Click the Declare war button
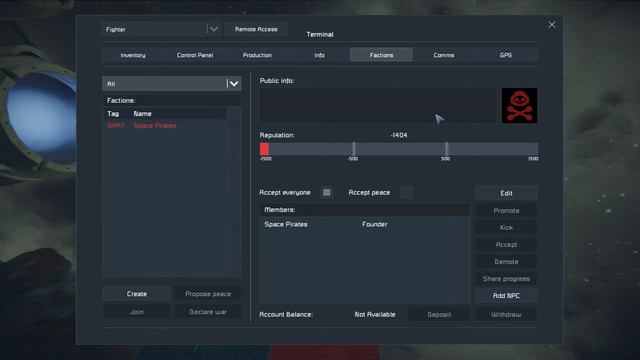Viewport: 640px width, 360px height. [208, 312]
